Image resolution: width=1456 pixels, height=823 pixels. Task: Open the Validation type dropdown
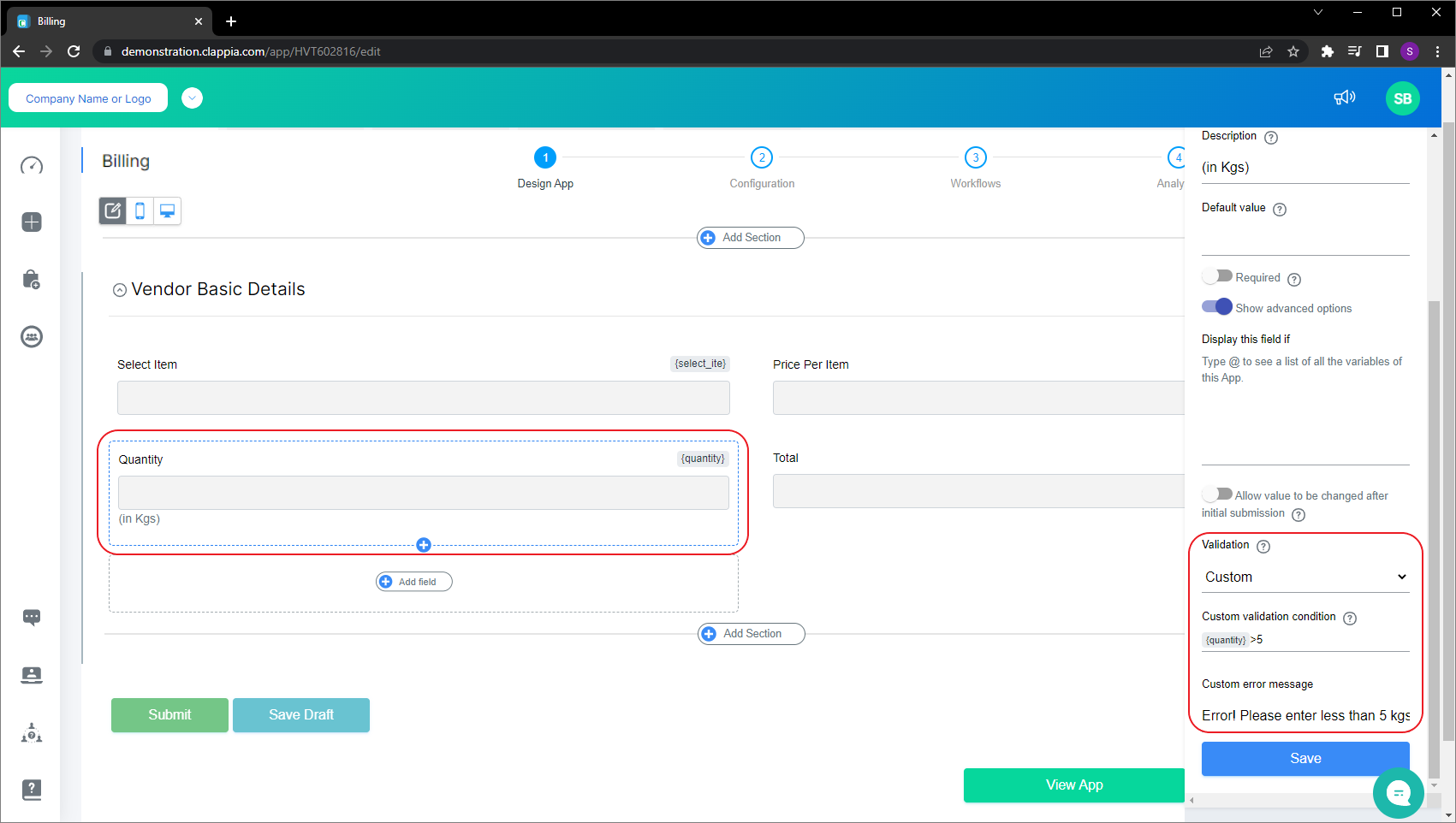(x=1305, y=577)
